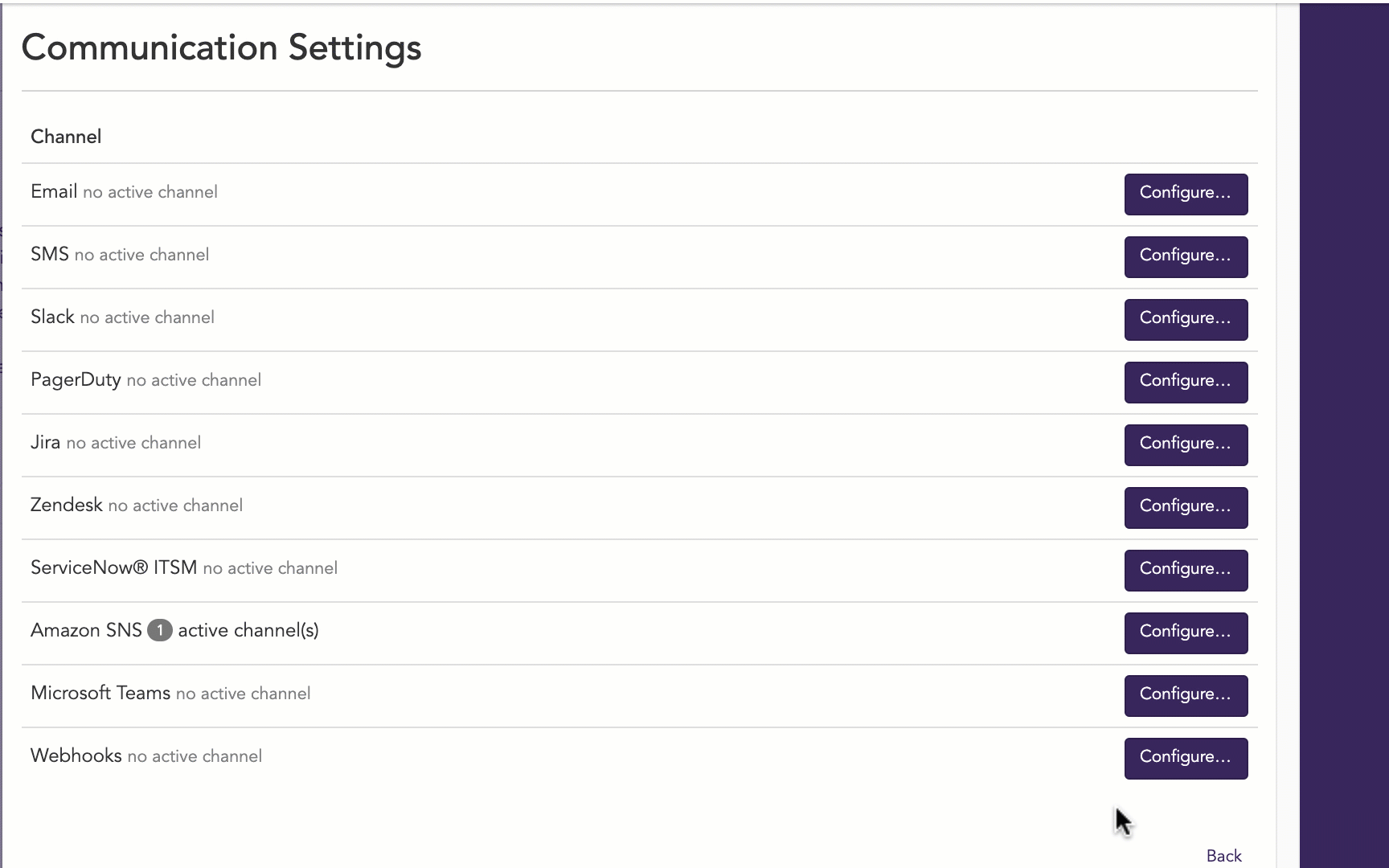Configure the PagerDuty channel
1389x868 pixels.
[x=1186, y=382]
